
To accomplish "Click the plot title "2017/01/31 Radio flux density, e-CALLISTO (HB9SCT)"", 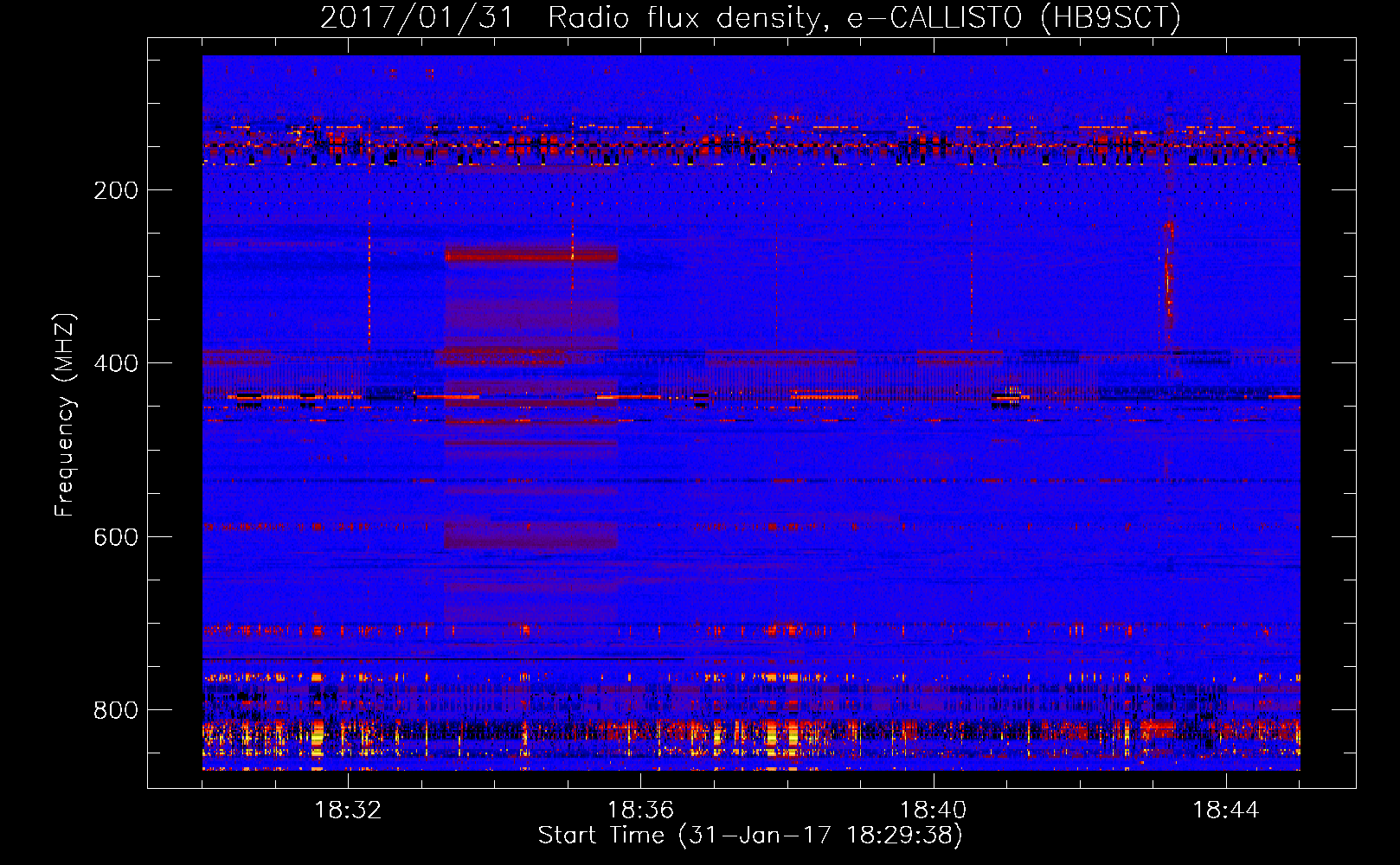I will point(750,18).
